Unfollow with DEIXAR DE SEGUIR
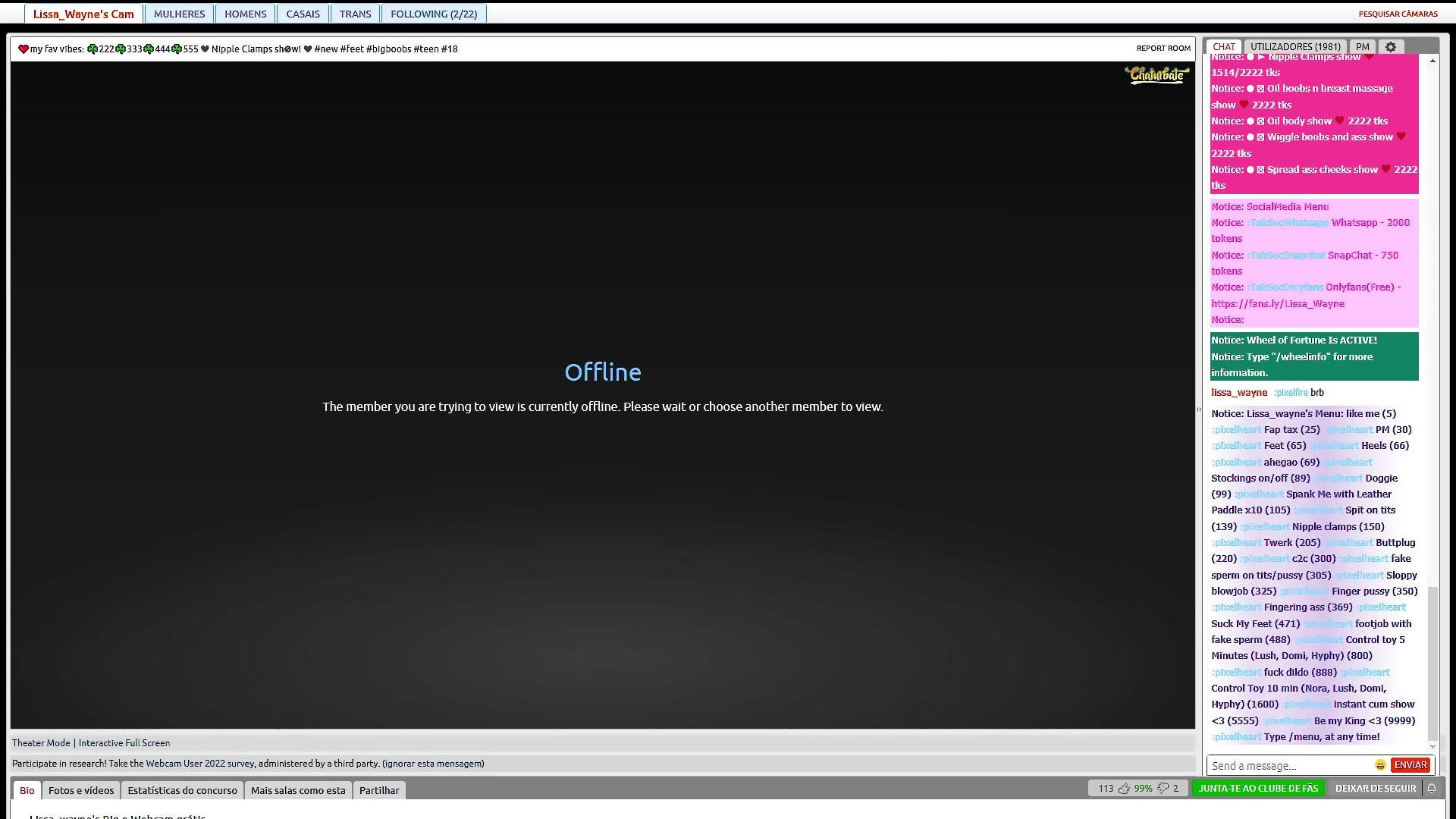The image size is (1456, 819). 1375,789
